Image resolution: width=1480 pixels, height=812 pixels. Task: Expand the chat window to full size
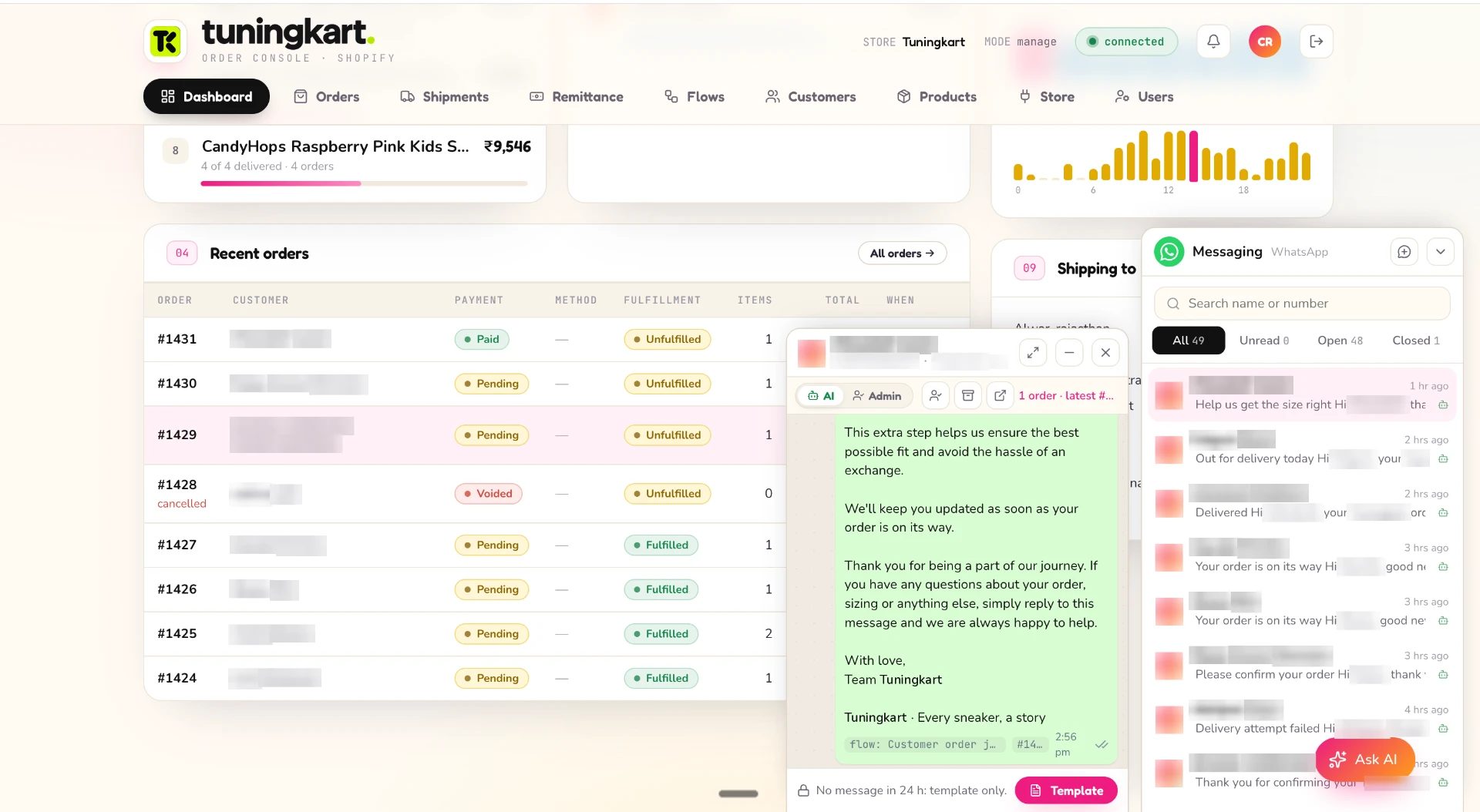tap(1033, 352)
